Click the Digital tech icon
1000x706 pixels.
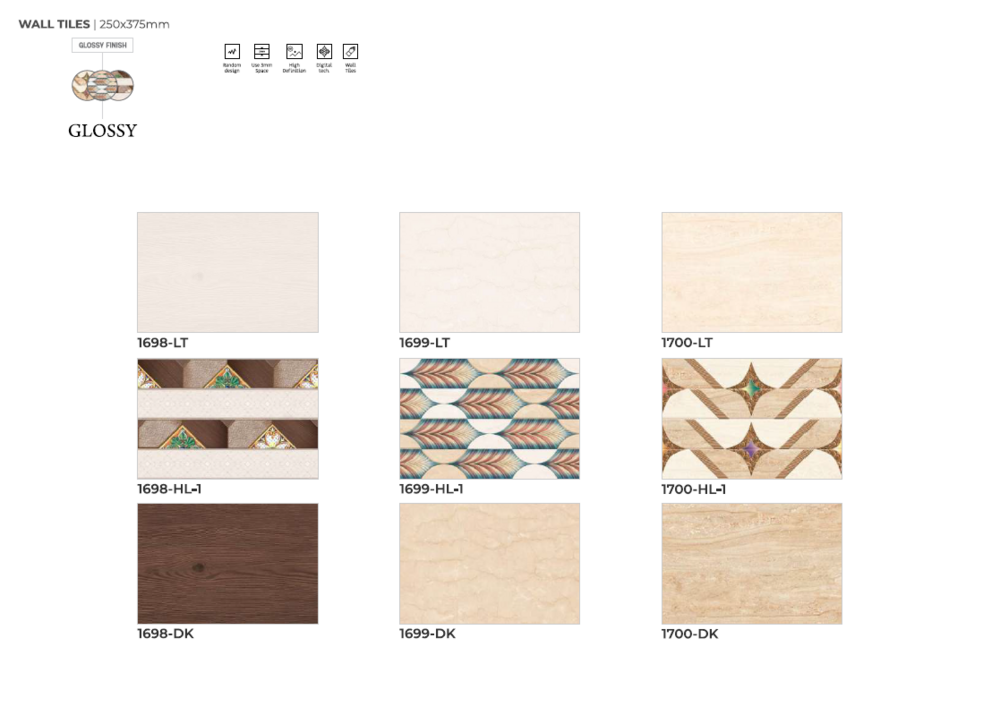[x=324, y=52]
